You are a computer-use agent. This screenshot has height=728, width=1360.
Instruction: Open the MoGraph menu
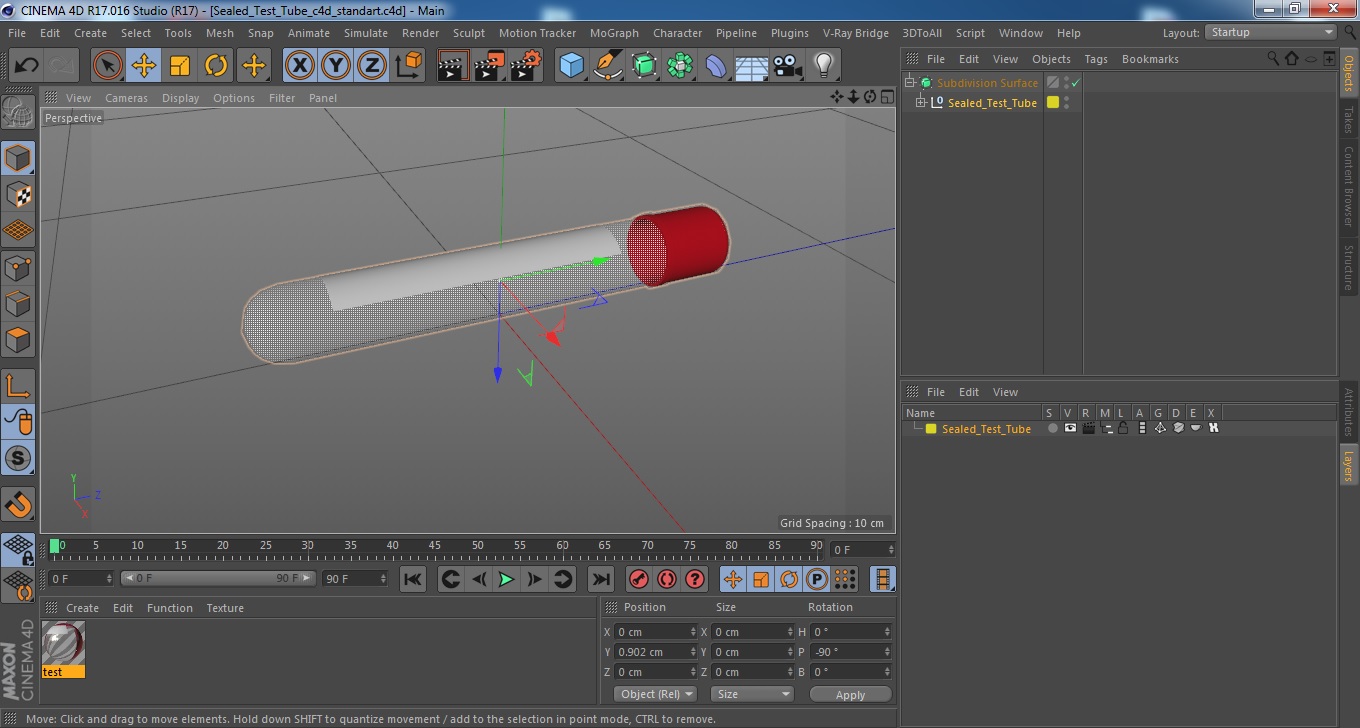click(614, 33)
